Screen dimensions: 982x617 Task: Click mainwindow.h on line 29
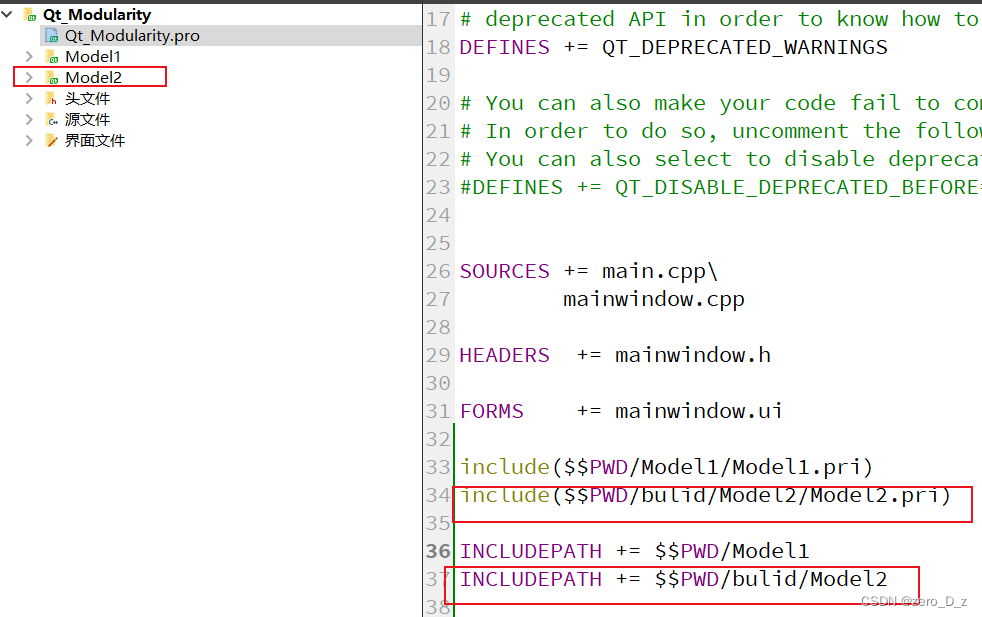tap(693, 355)
